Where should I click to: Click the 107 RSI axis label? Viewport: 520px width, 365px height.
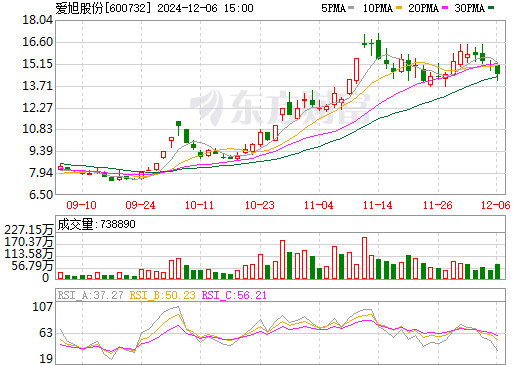pyautogui.click(x=43, y=306)
